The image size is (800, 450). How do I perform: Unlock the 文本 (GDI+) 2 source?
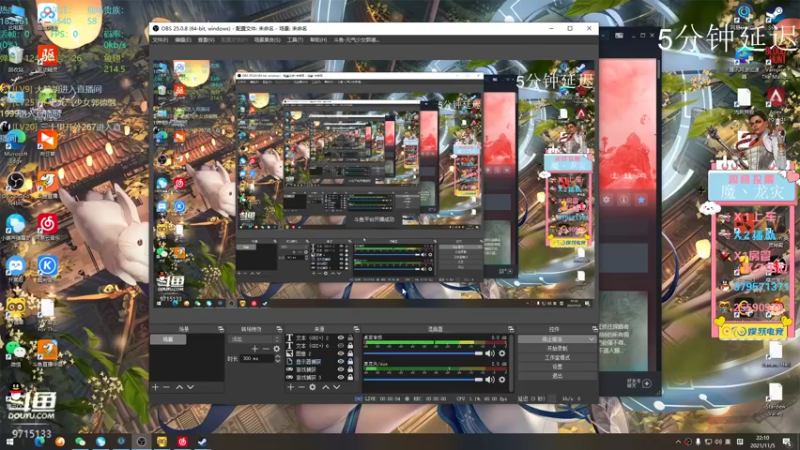coord(350,338)
